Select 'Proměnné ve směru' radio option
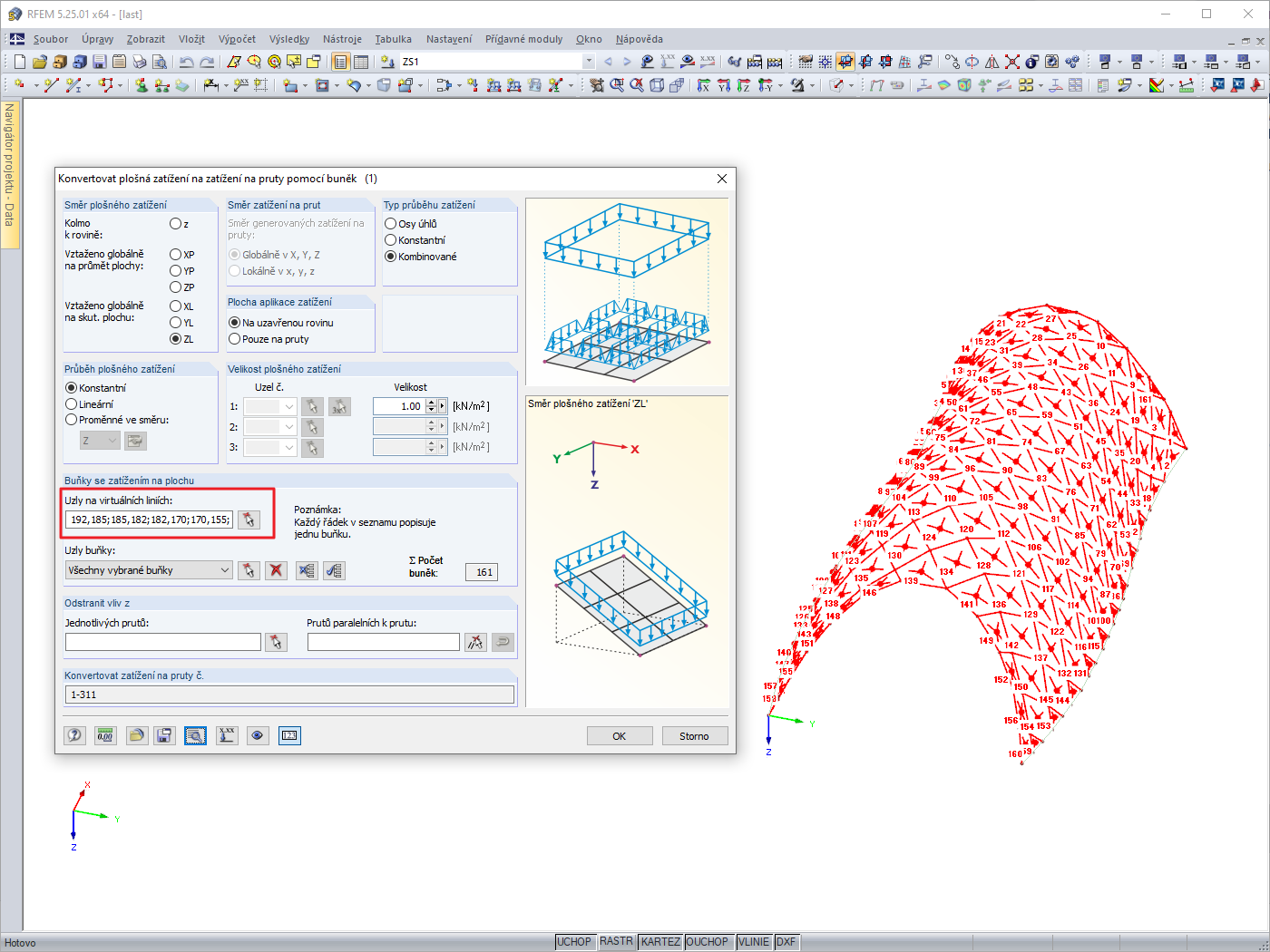 (72, 420)
